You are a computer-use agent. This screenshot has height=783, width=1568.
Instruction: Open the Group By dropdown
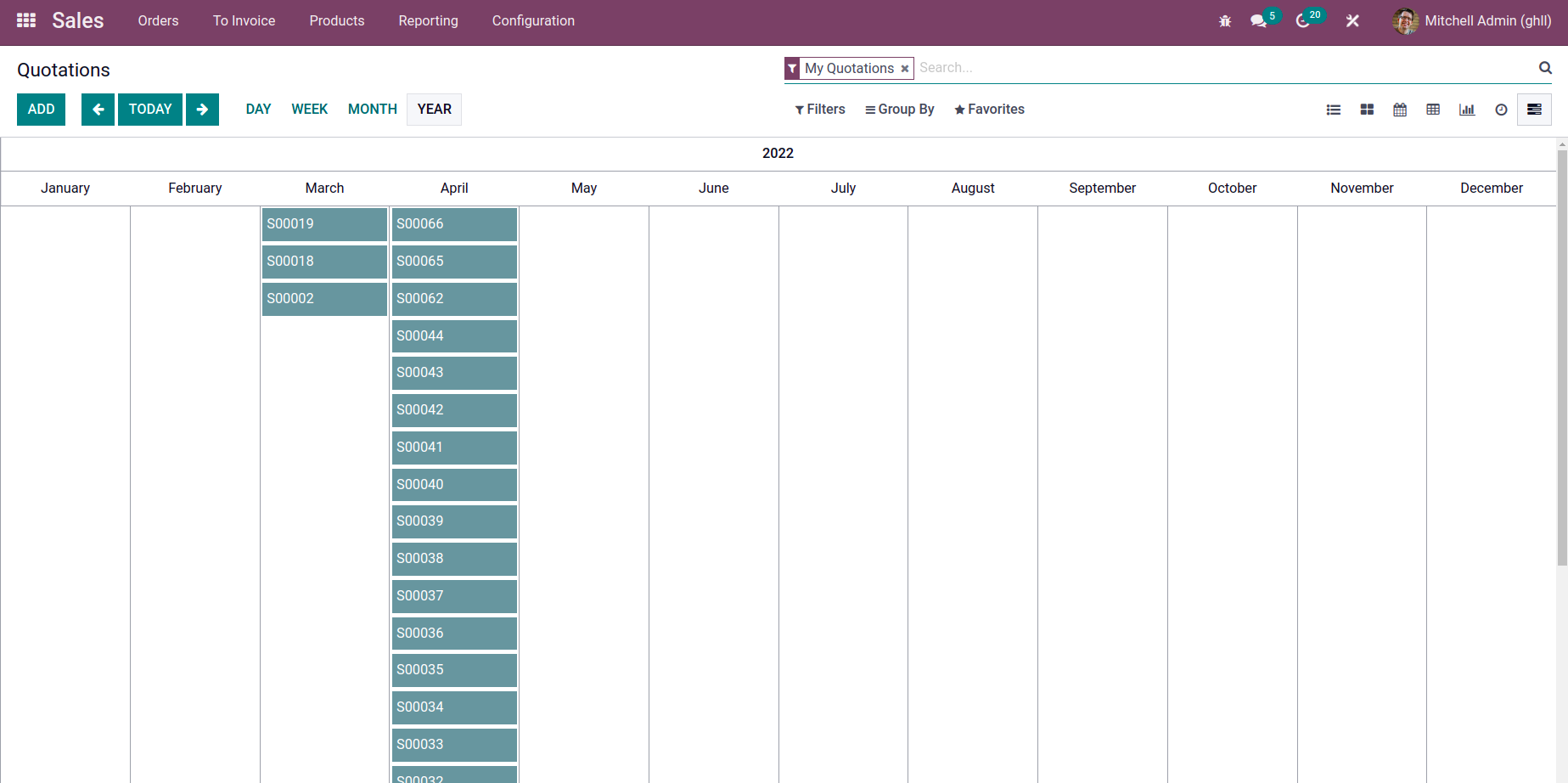coord(900,110)
